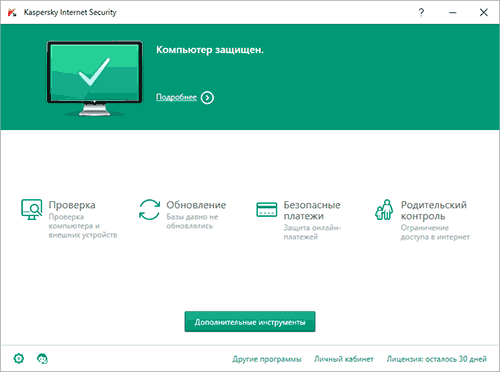Minimize the Kaspersky window

coord(453,13)
